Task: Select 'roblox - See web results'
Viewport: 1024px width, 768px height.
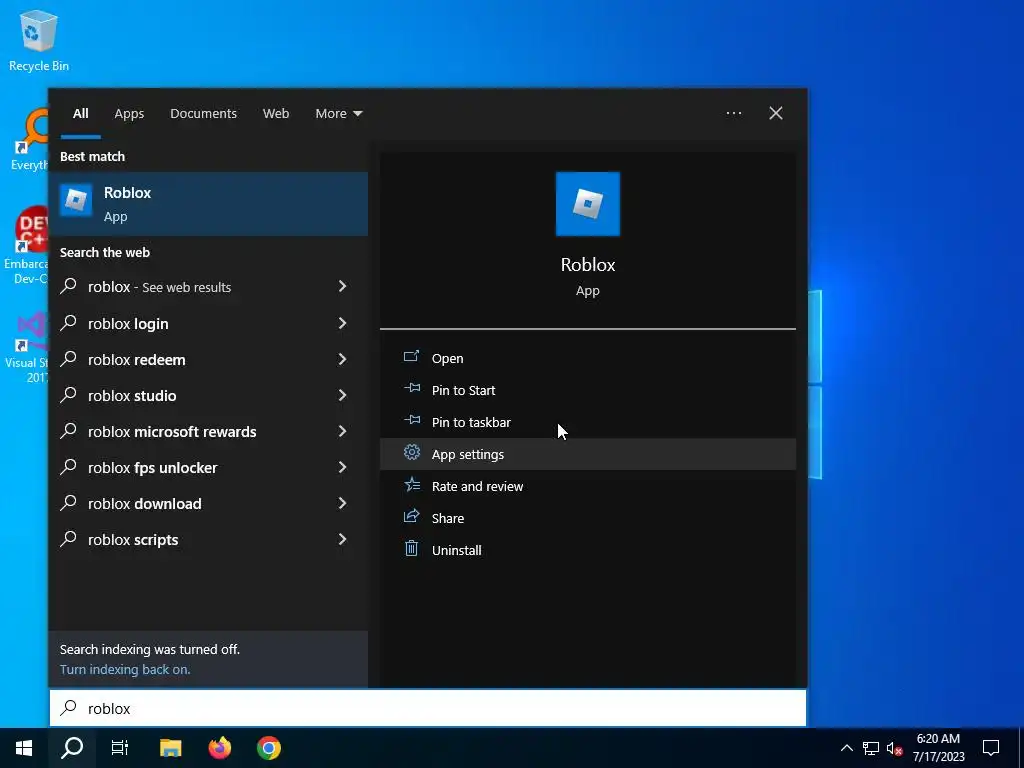Action: click(x=208, y=287)
